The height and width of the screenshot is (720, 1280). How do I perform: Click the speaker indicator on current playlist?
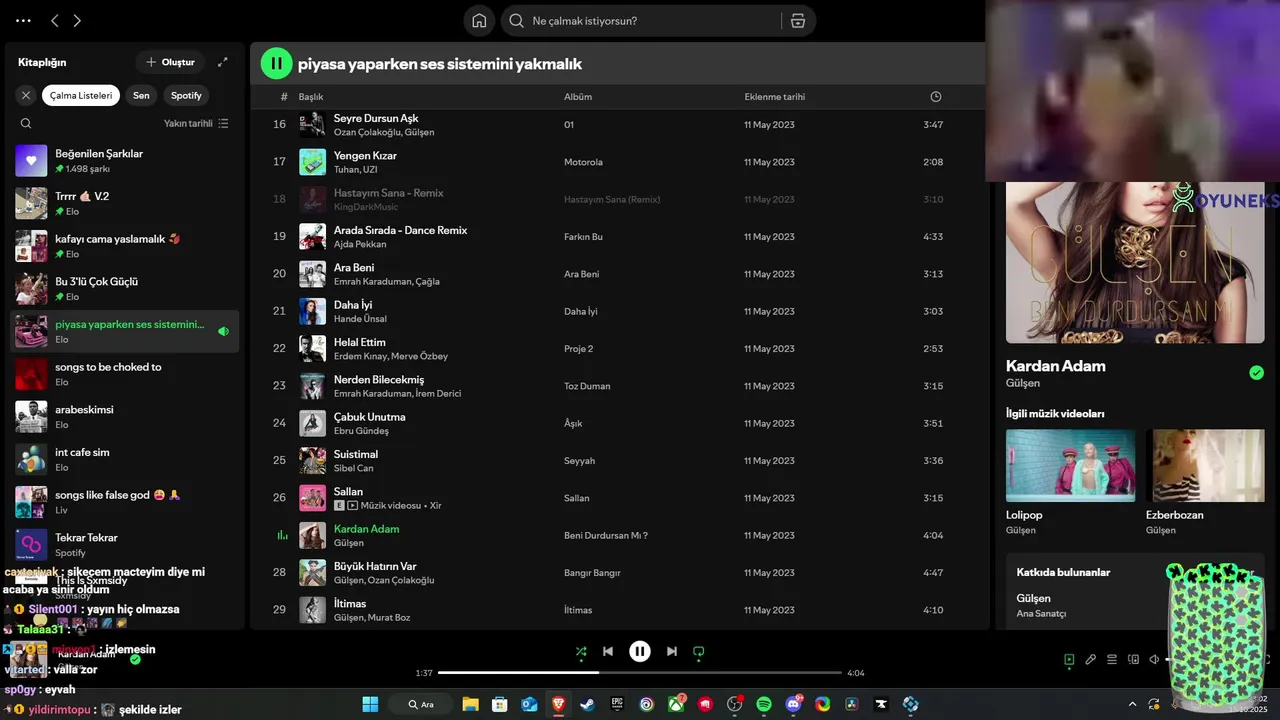223,331
